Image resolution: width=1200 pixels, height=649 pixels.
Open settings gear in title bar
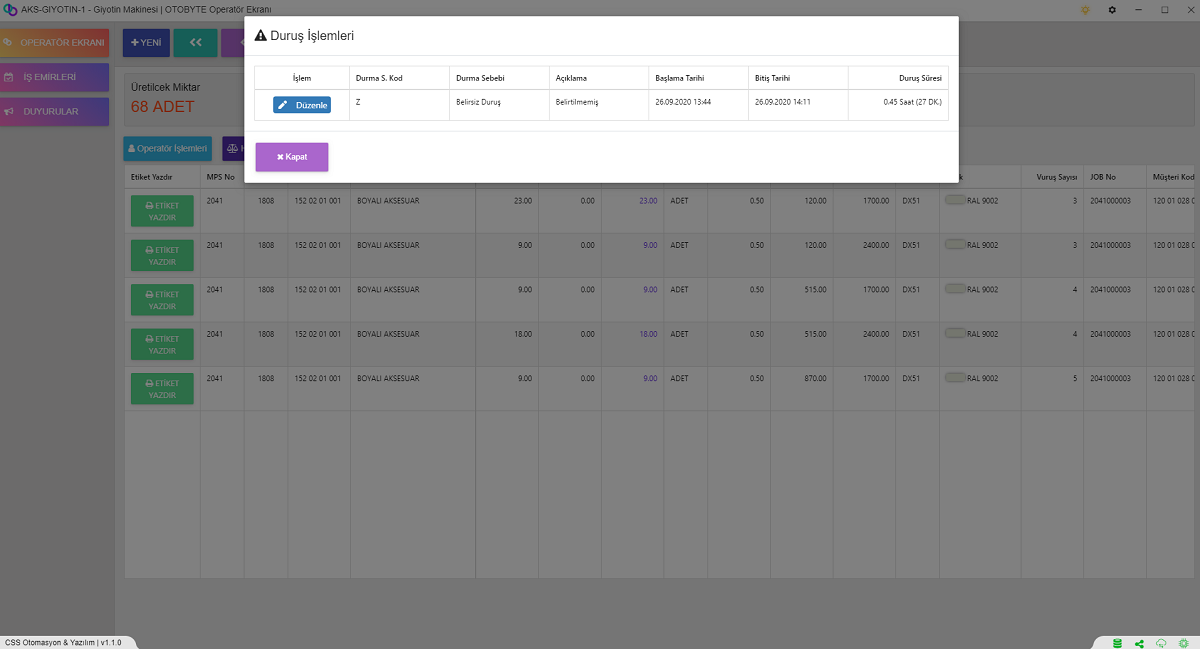(1112, 9)
